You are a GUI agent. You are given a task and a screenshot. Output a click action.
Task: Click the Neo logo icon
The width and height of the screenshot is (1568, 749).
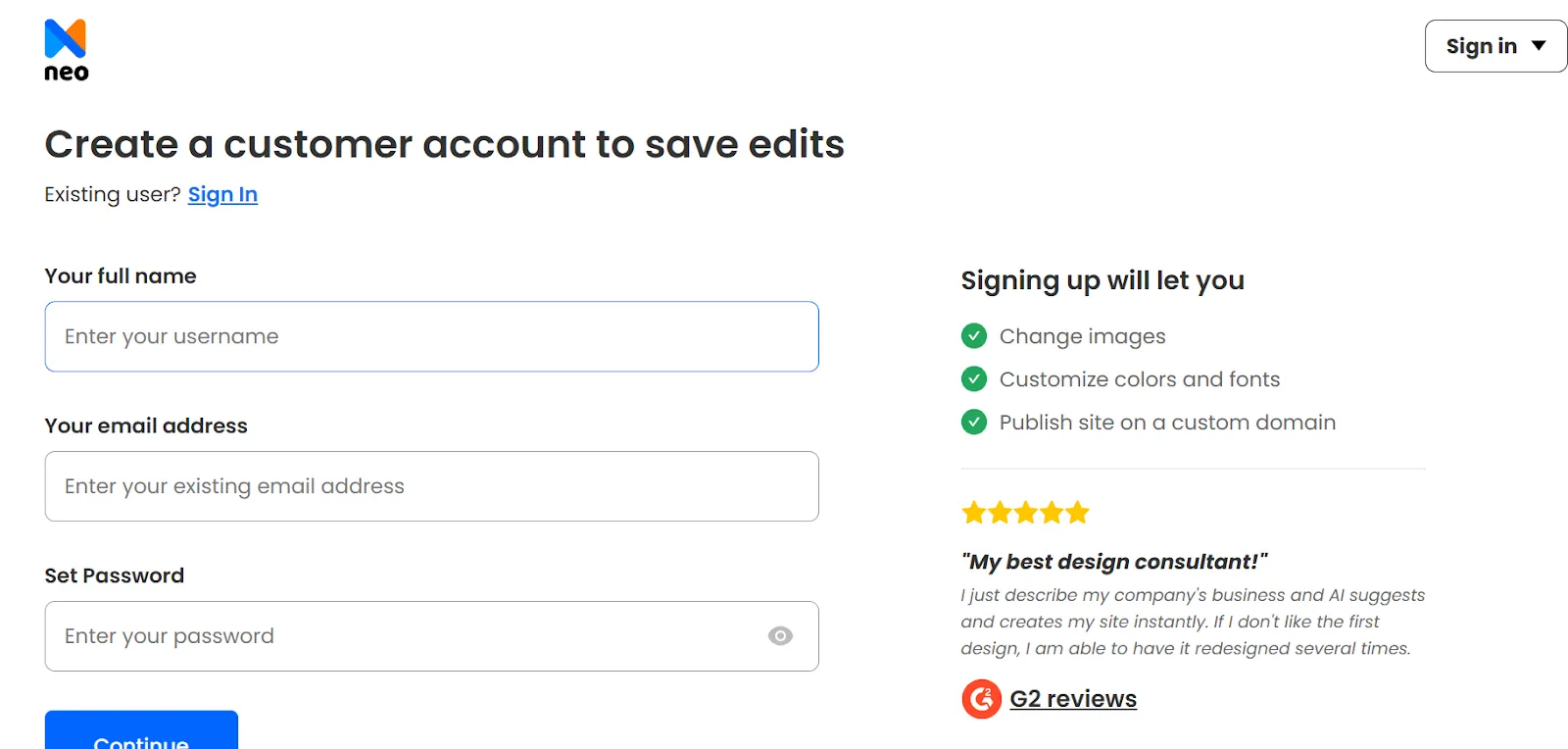[66, 49]
